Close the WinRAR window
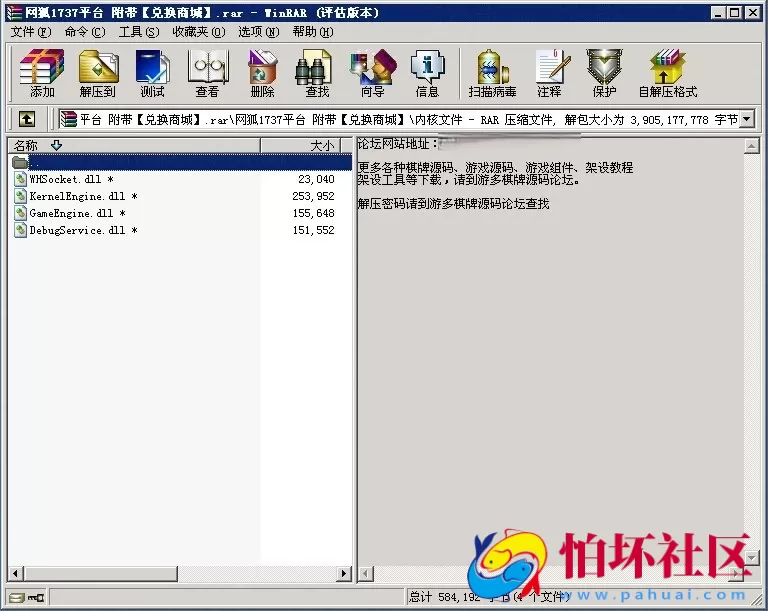Image resolution: width=768 pixels, height=611 pixels. (753, 13)
